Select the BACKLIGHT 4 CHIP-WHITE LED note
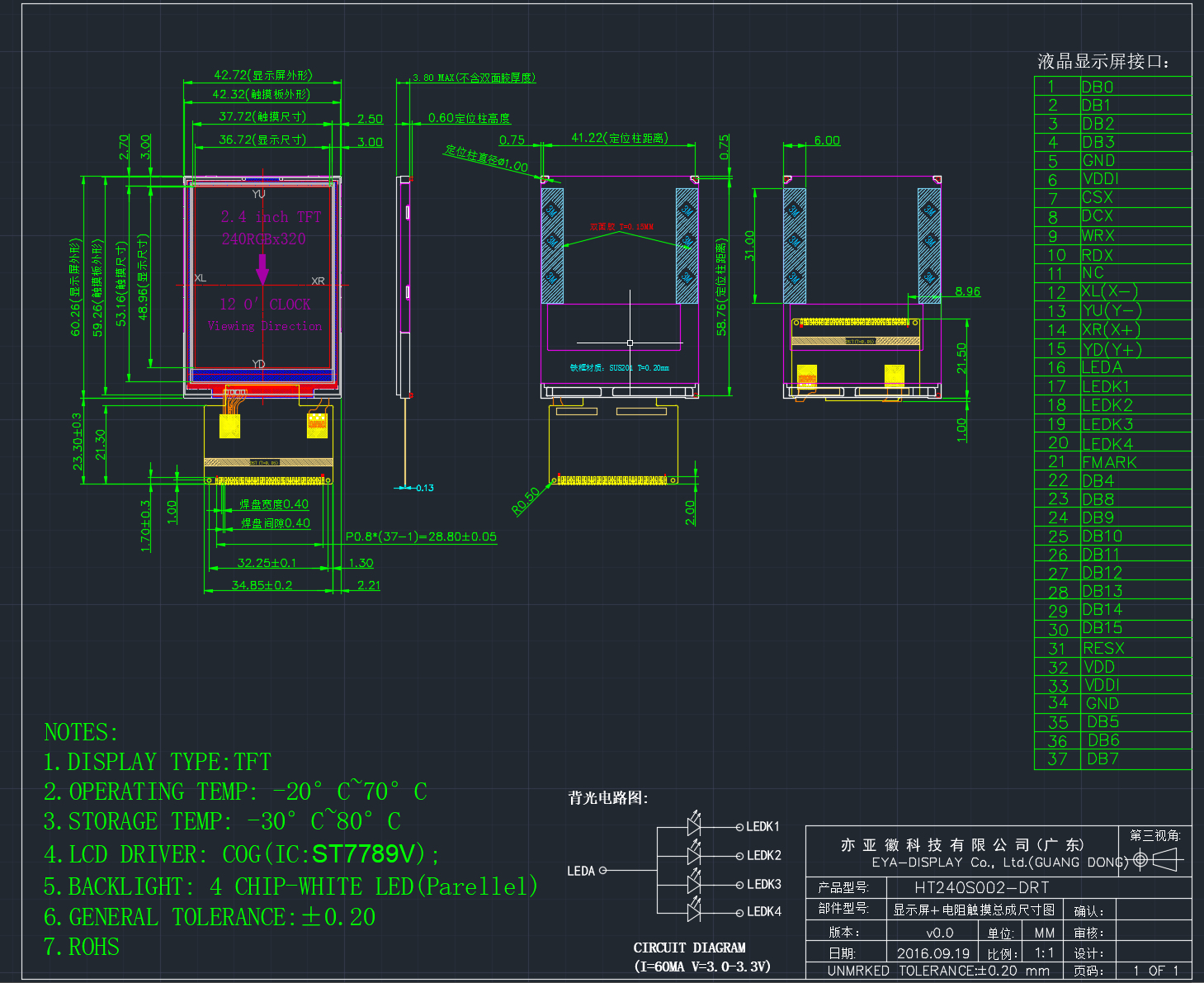 [290, 886]
